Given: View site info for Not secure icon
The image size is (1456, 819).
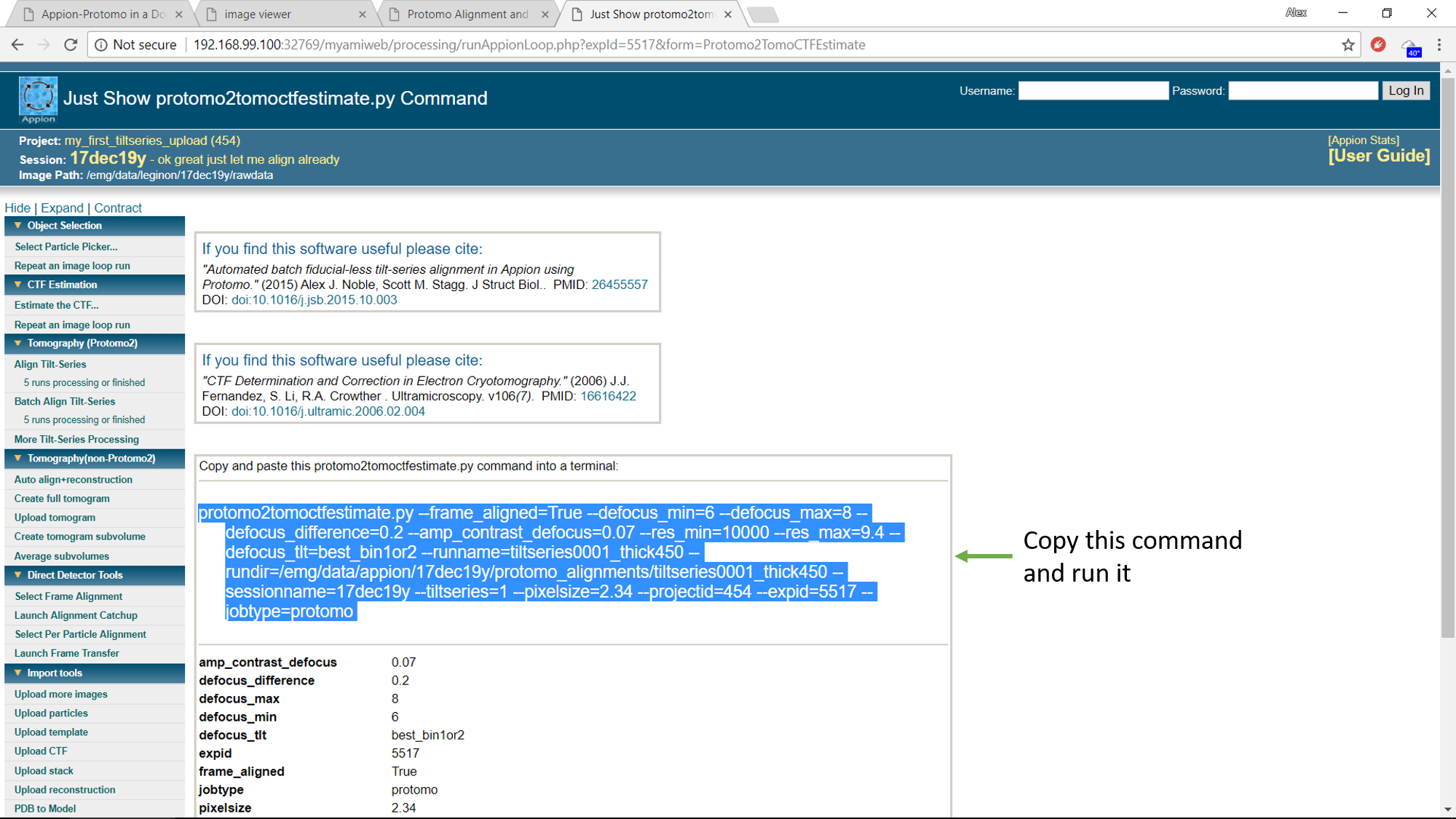Looking at the screenshot, I should (x=101, y=44).
